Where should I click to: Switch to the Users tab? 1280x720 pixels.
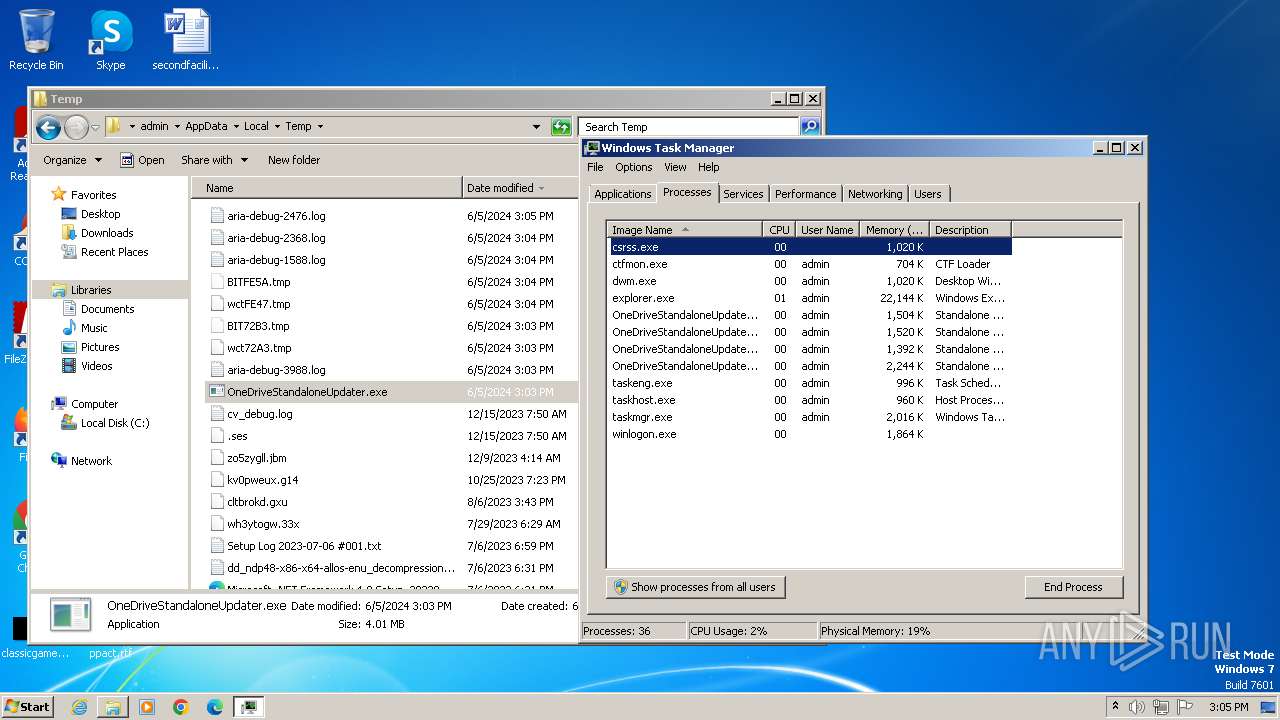coord(928,194)
